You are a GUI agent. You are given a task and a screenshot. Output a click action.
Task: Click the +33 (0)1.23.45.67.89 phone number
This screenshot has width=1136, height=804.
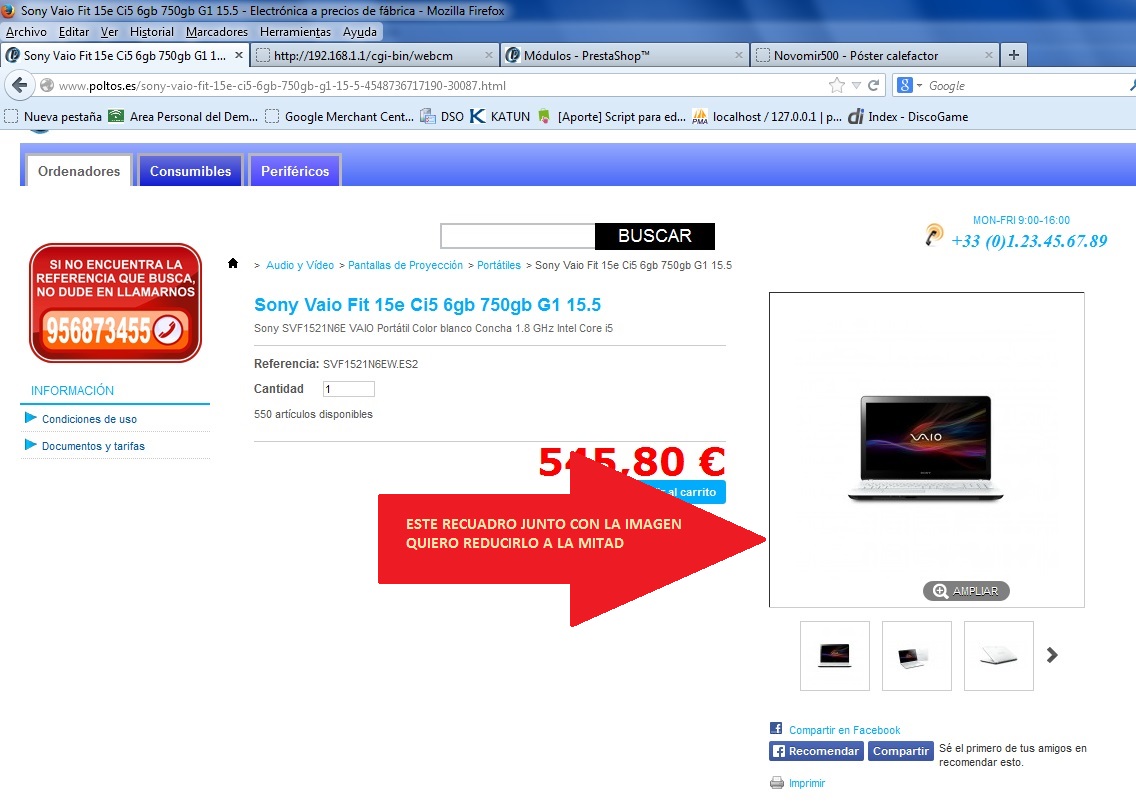tap(1029, 241)
